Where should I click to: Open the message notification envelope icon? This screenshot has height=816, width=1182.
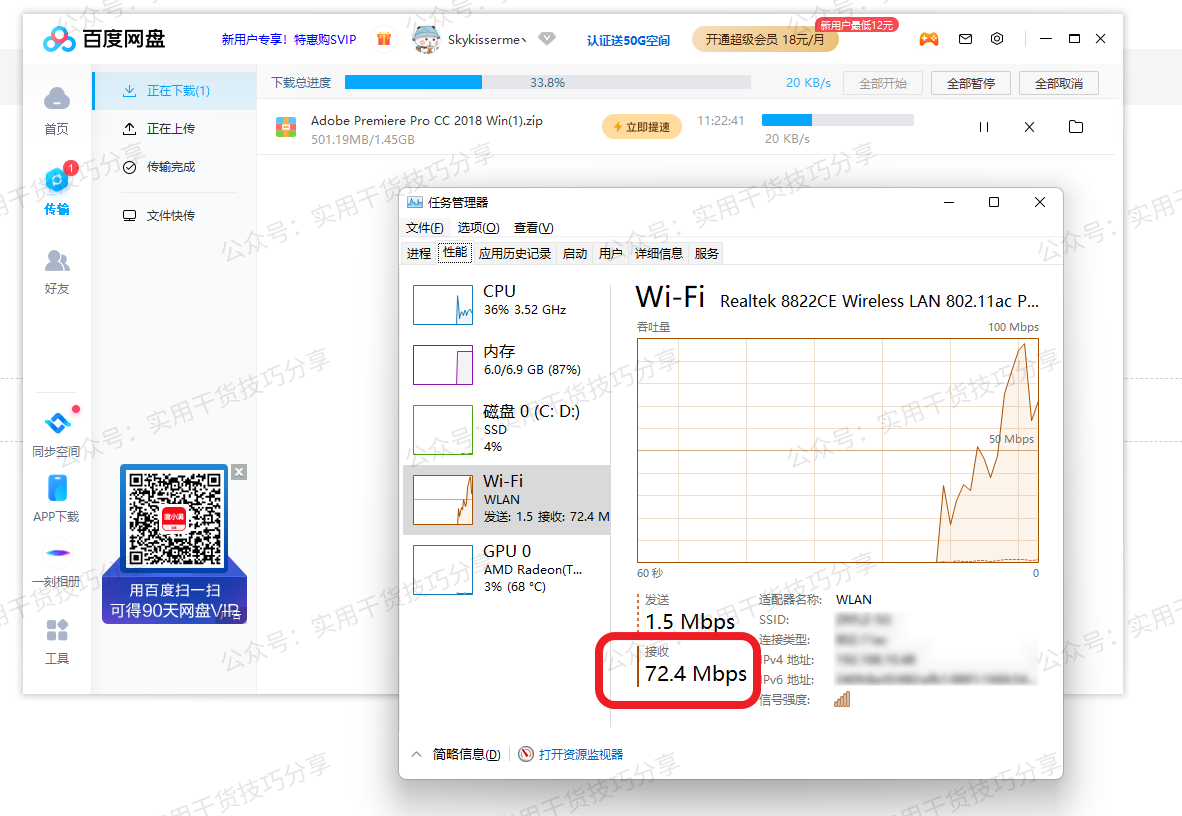click(x=963, y=38)
